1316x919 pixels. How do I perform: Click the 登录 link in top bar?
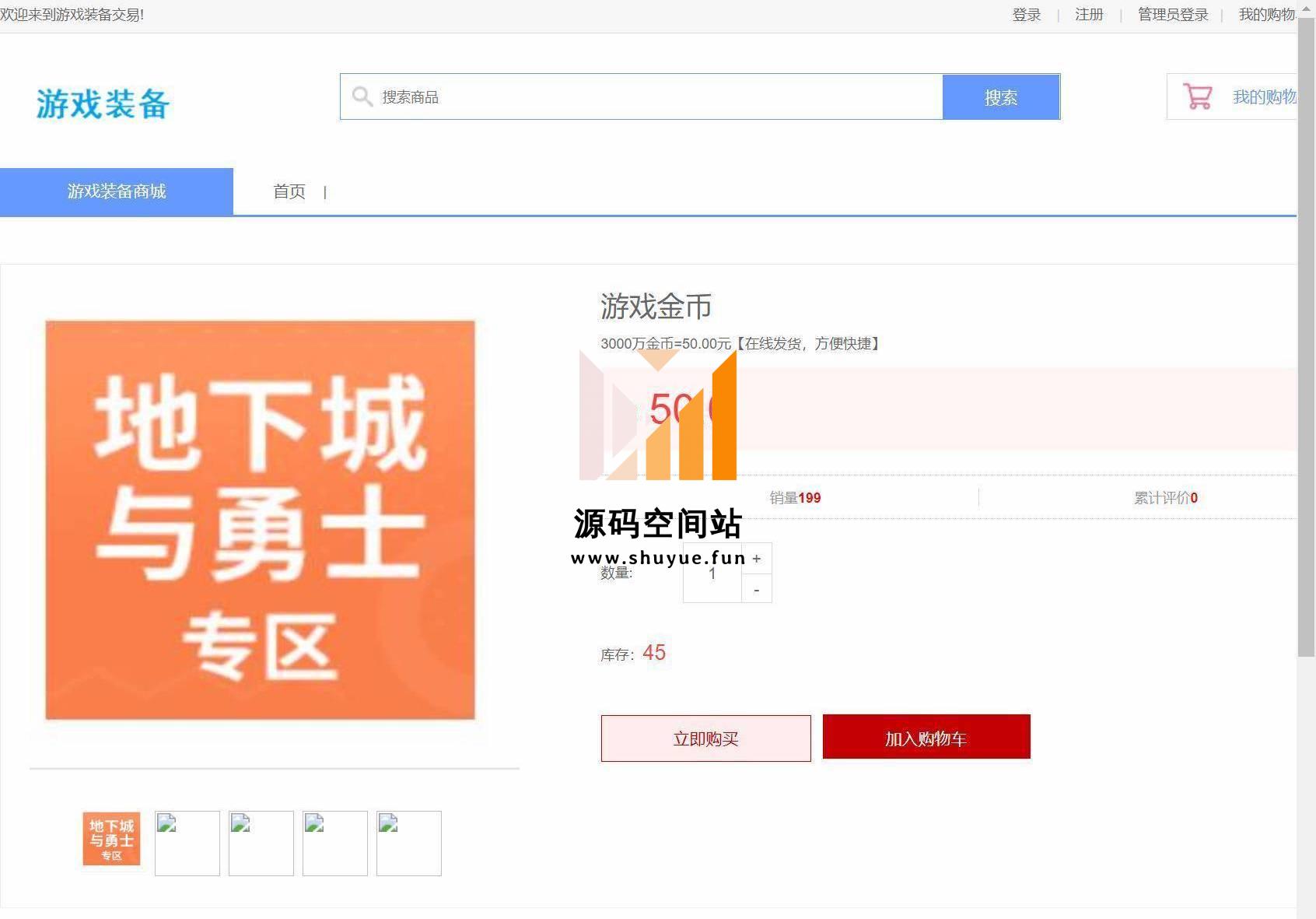pyautogui.click(x=1027, y=15)
